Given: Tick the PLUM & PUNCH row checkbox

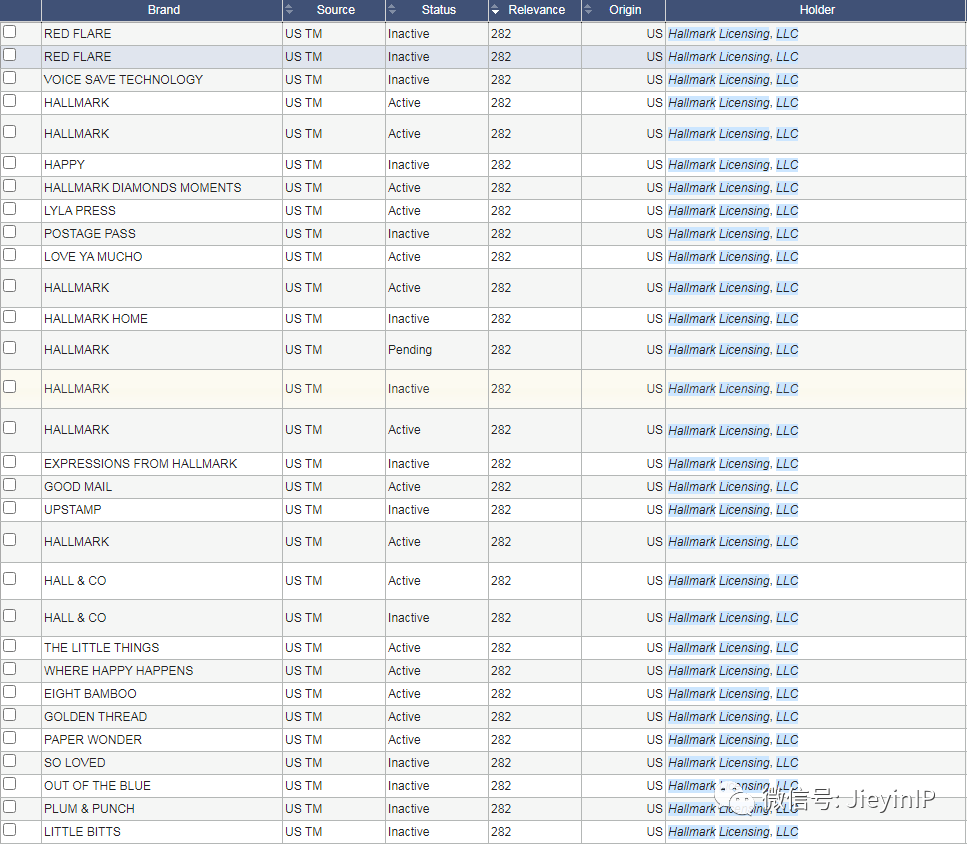Looking at the screenshot, I should [9, 807].
